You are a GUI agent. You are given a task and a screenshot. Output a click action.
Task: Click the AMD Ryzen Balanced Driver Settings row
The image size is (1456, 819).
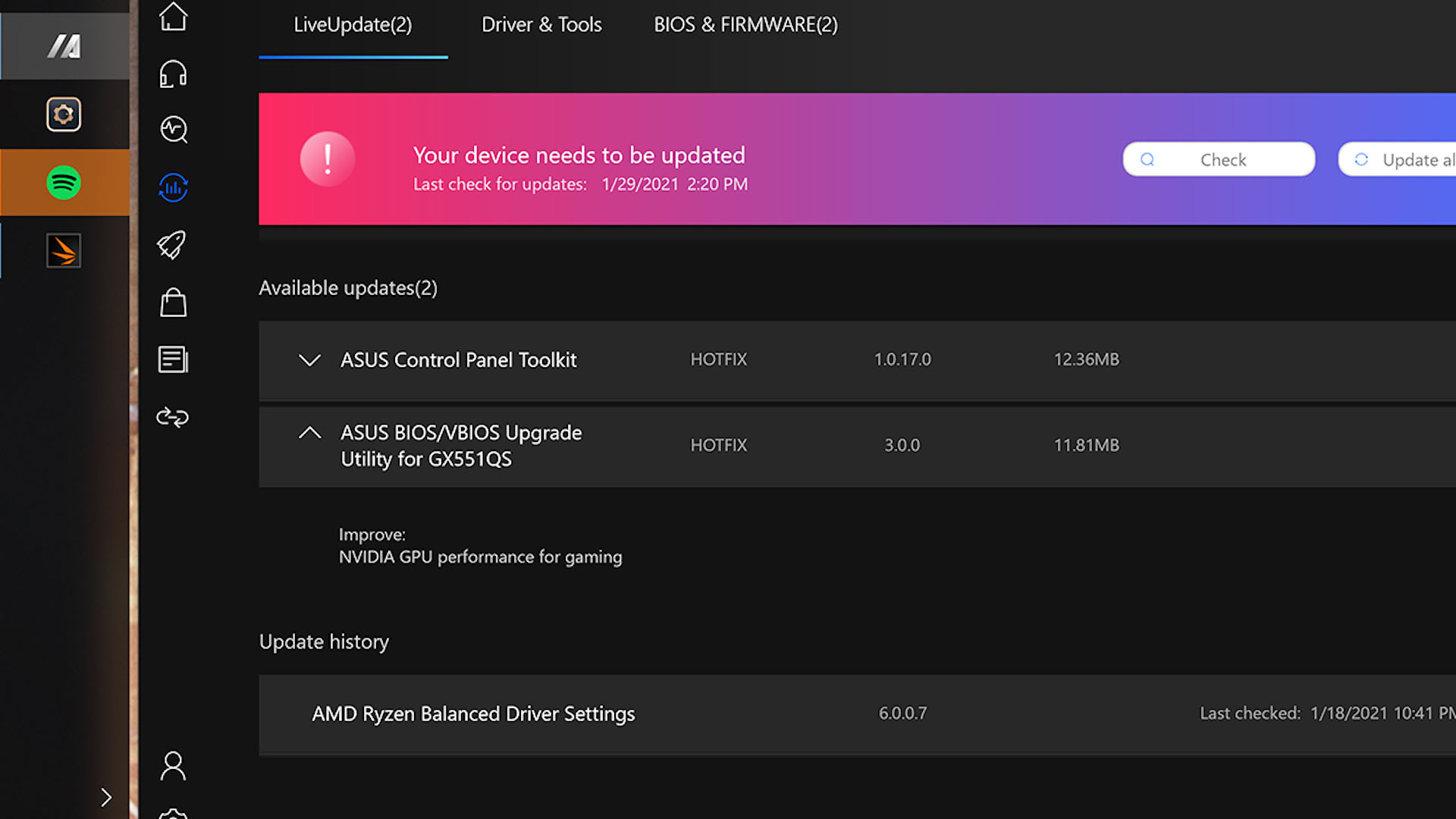(x=857, y=714)
